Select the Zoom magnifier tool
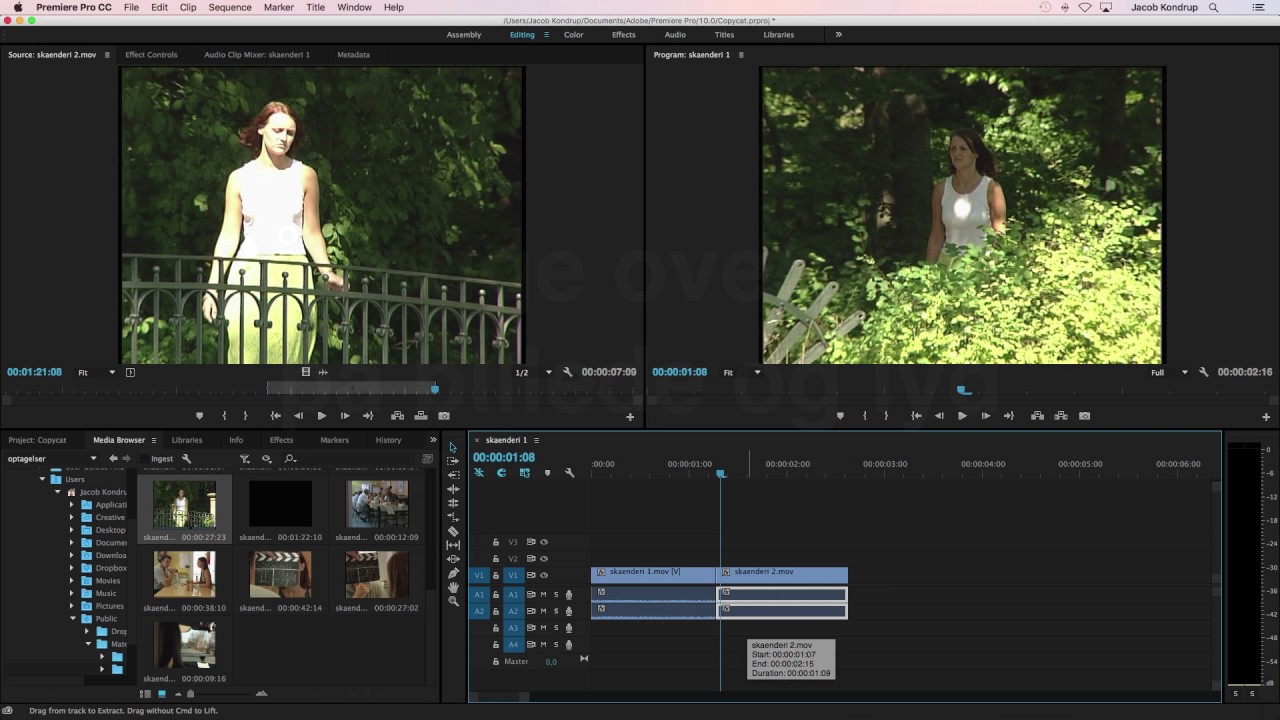The height and width of the screenshot is (720, 1280). pos(453,601)
